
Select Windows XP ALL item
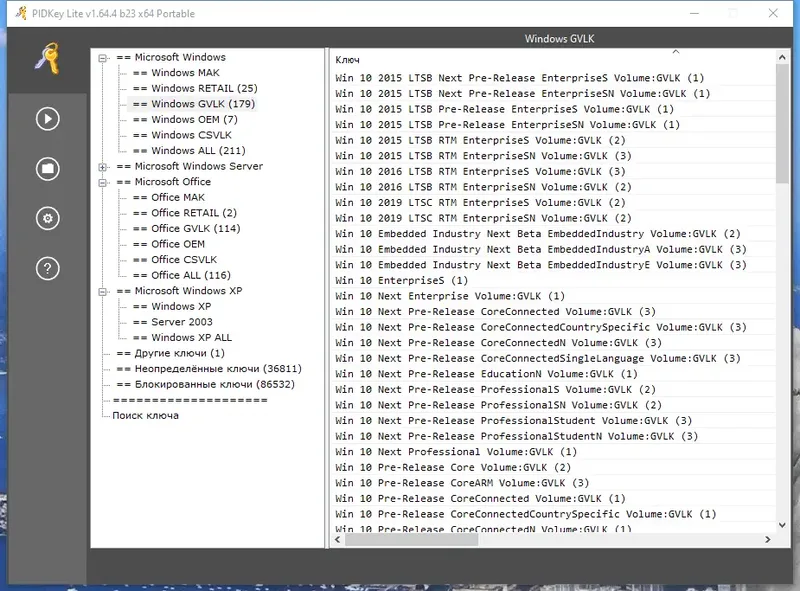(x=182, y=337)
